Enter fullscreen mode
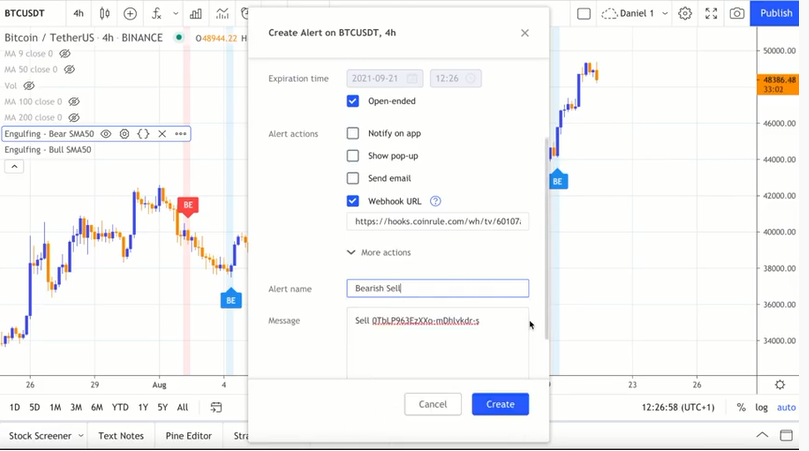The width and height of the screenshot is (809, 451). pyautogui.click(x=711, y=13)
